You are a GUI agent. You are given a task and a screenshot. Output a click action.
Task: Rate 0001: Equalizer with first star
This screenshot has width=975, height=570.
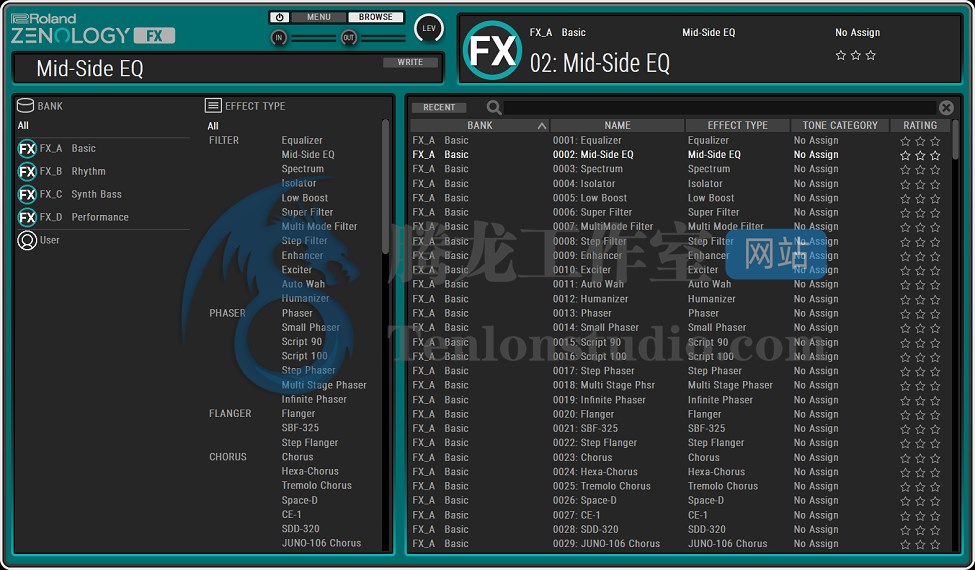coord(905,142)
